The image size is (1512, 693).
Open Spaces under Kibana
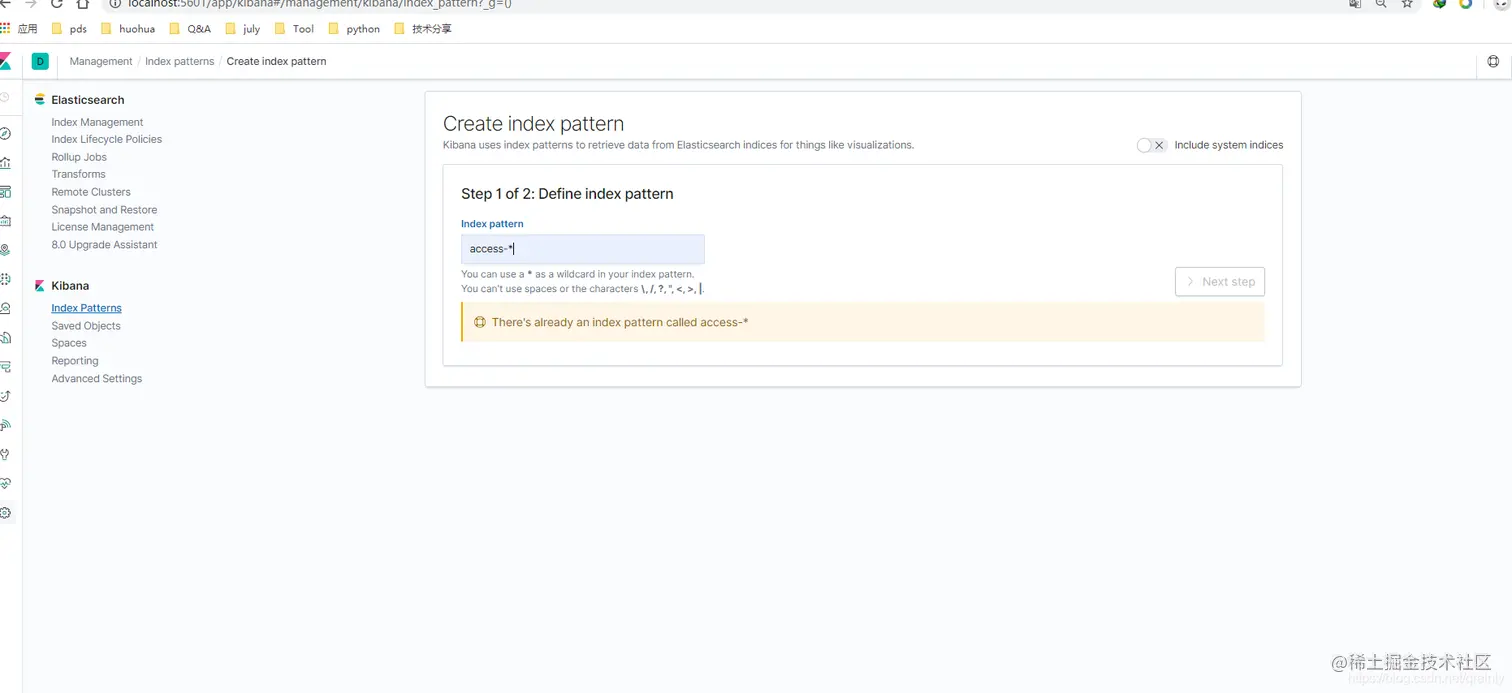point(69,343)
